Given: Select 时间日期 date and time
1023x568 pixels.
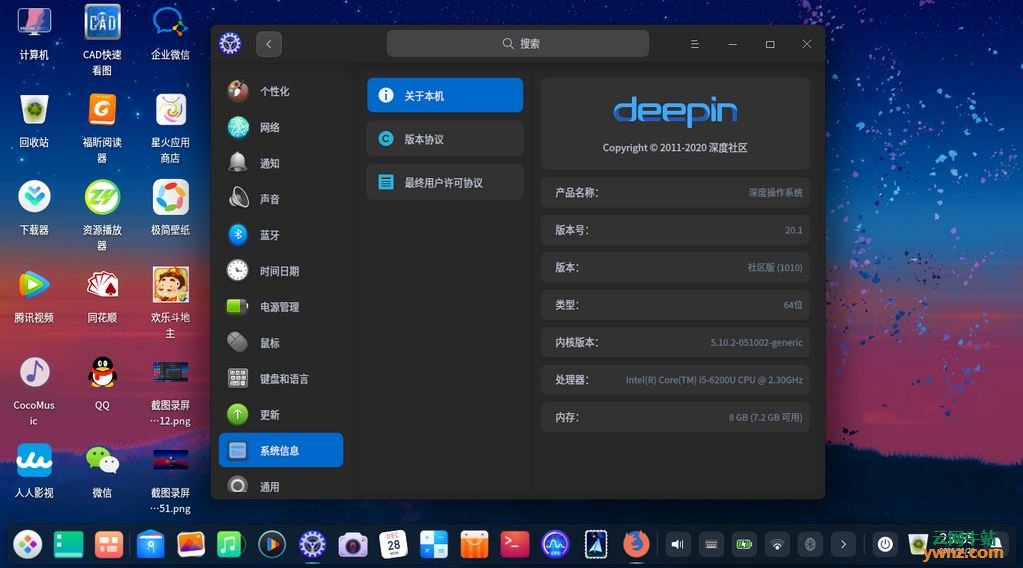Looking at the screenshot, I should point(281,271).
